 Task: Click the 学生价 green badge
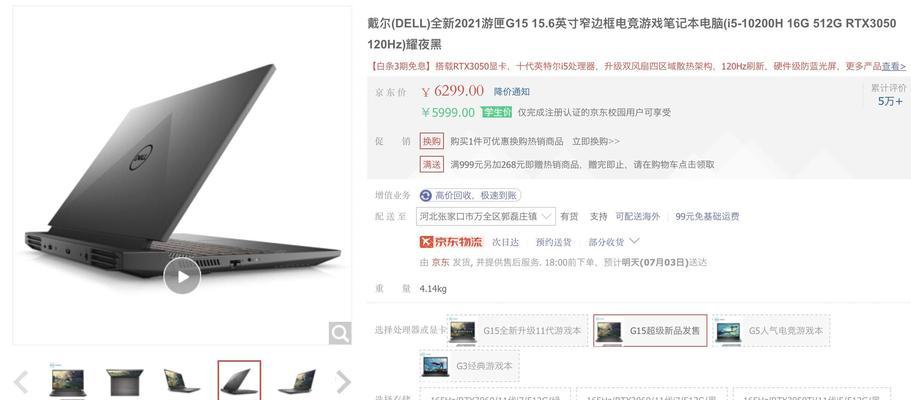click(x=496, y=112)
